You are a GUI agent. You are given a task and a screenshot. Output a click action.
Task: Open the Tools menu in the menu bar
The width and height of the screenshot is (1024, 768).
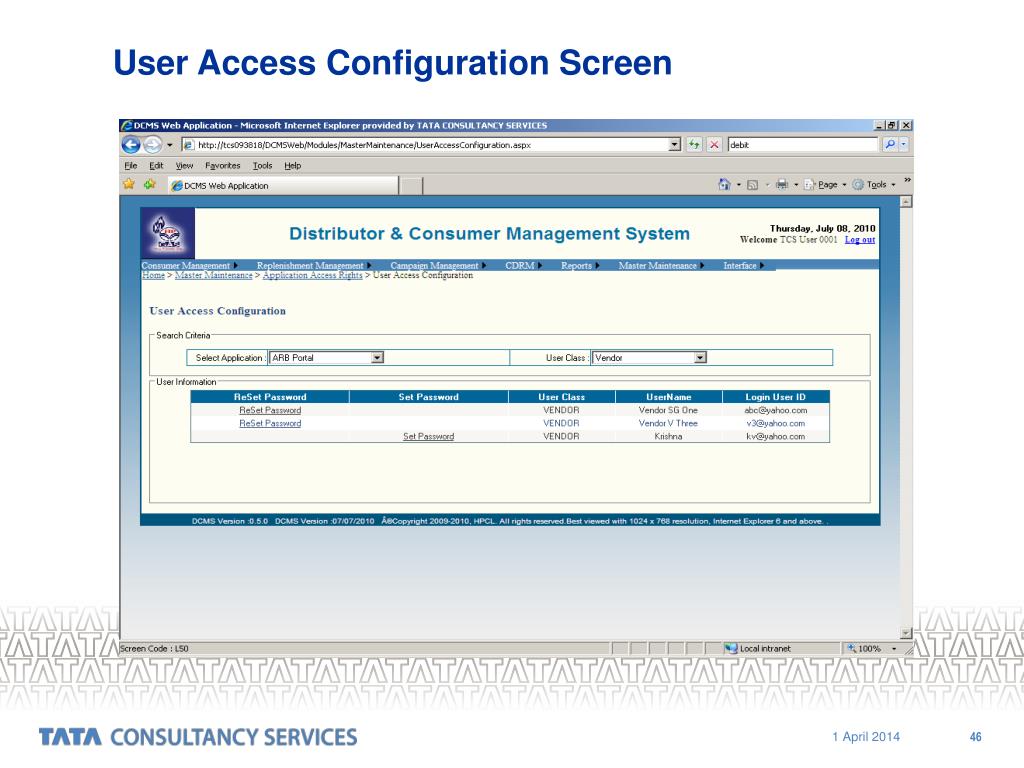(263, 166)
